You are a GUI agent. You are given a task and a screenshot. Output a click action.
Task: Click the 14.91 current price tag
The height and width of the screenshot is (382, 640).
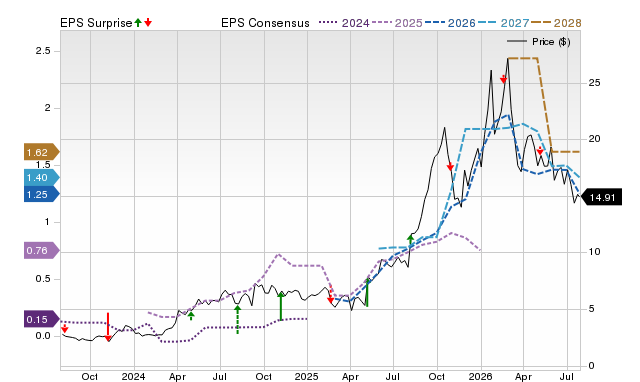pos(601,198)
